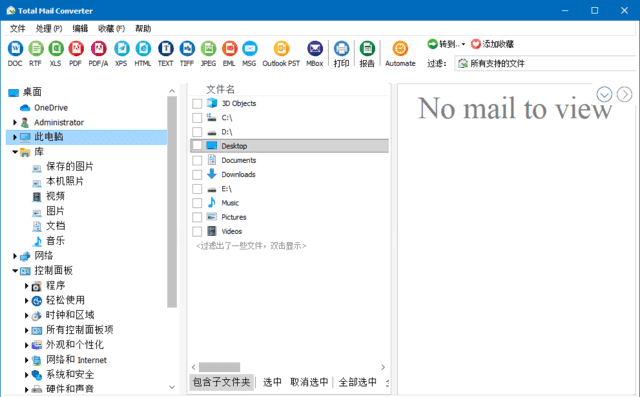Choose EML conversion icon
The width and height of the screenshot is (640, 397).
tap(229, 49)
